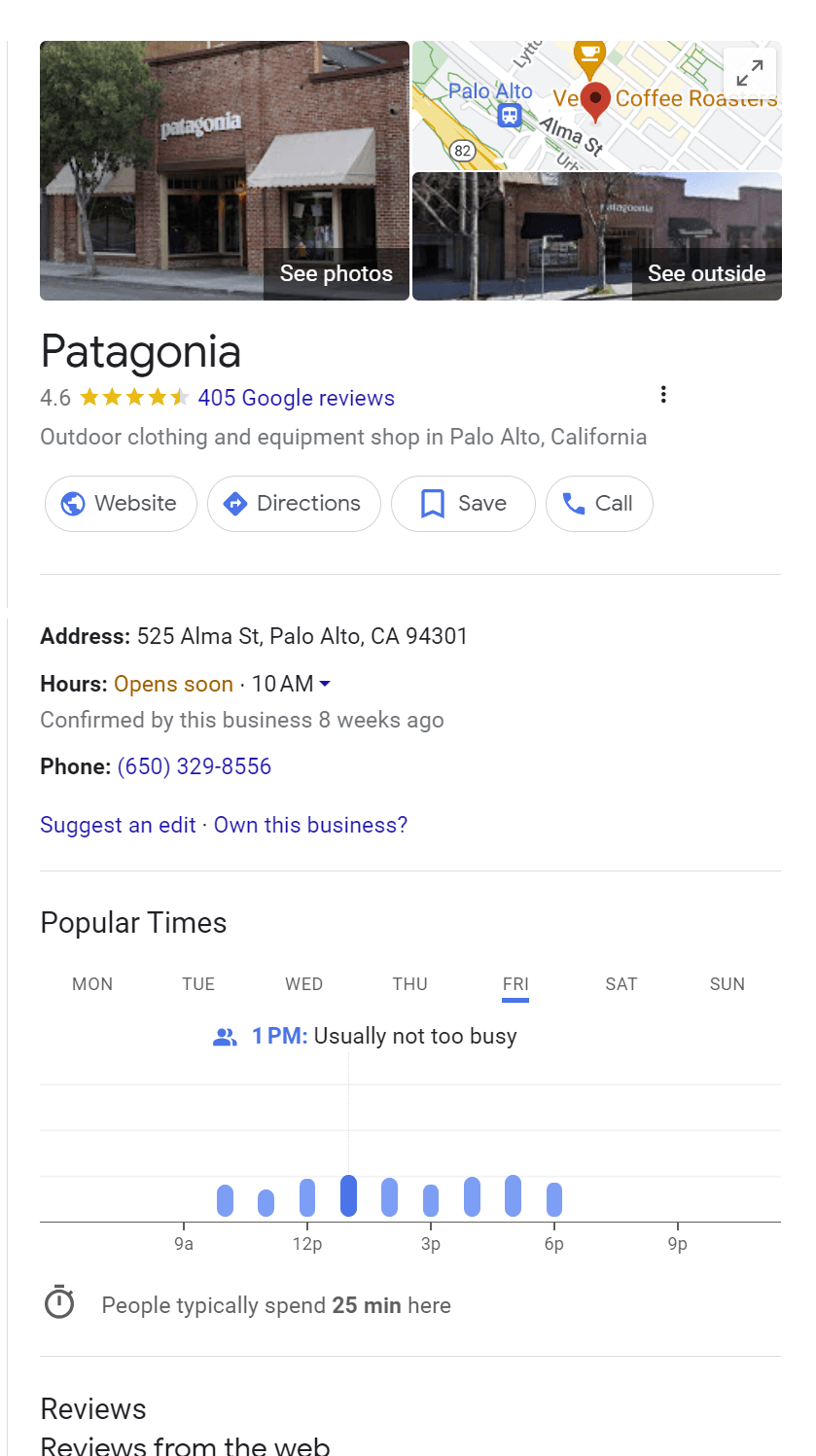View Wednesday's popular times
This screenshot has width=816, height=1456.
(302, 984)
